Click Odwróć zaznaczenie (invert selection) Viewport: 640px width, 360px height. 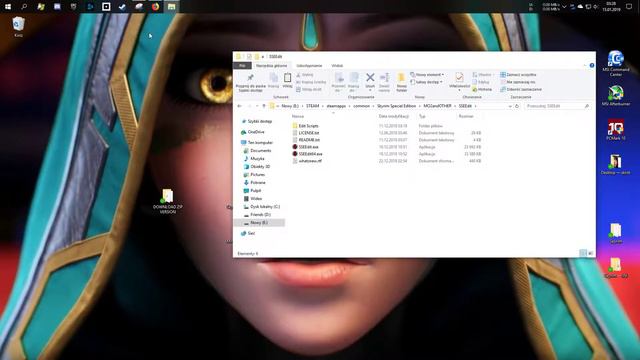(521, 89)
